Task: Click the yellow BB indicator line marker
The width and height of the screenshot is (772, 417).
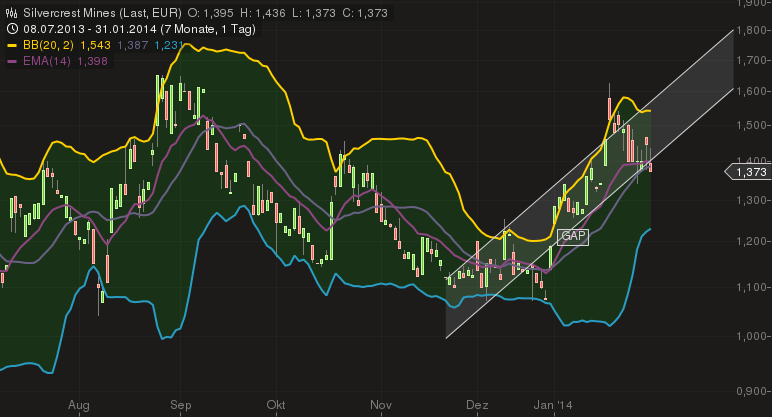Action: pyautogui.click(x=12, y=46)
